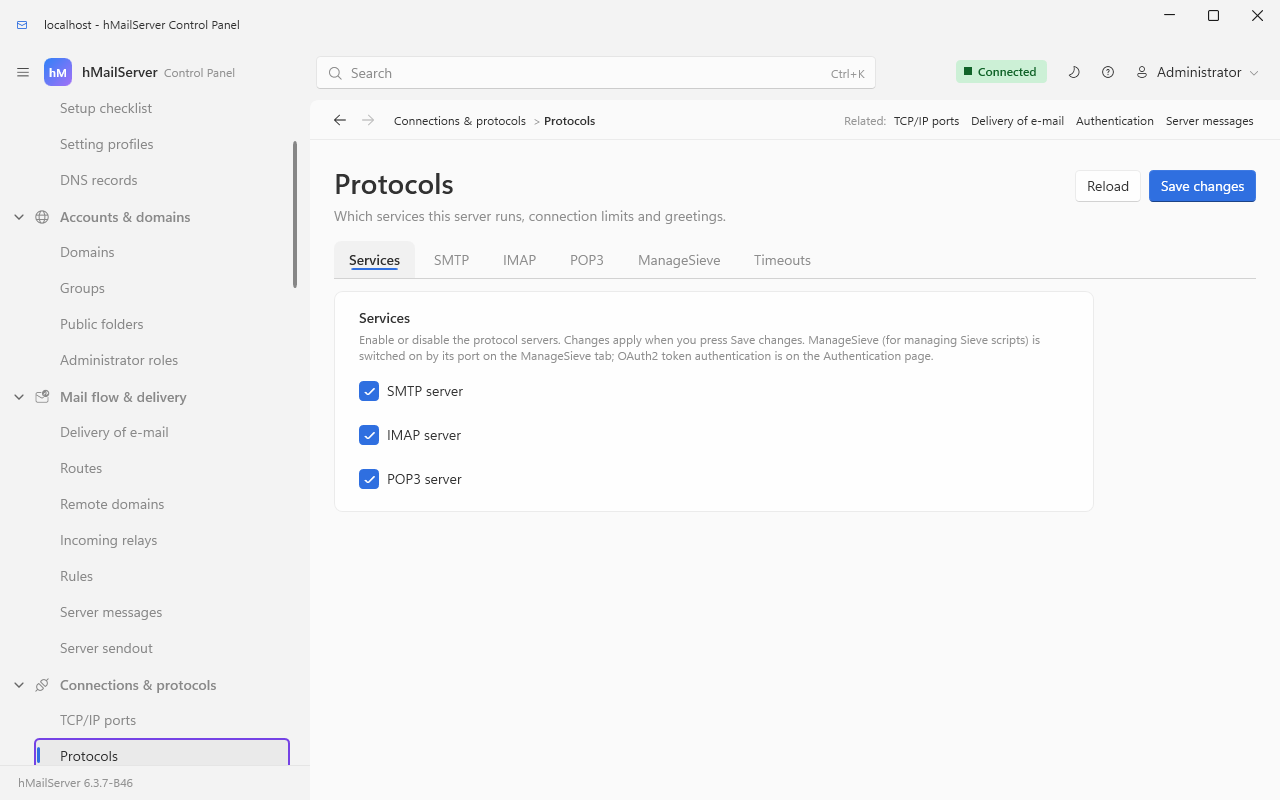Image resolution: width=1280 pixels, height=800 pixels.
Task: Switch to the SMTP tab
Action: (451, 260)
